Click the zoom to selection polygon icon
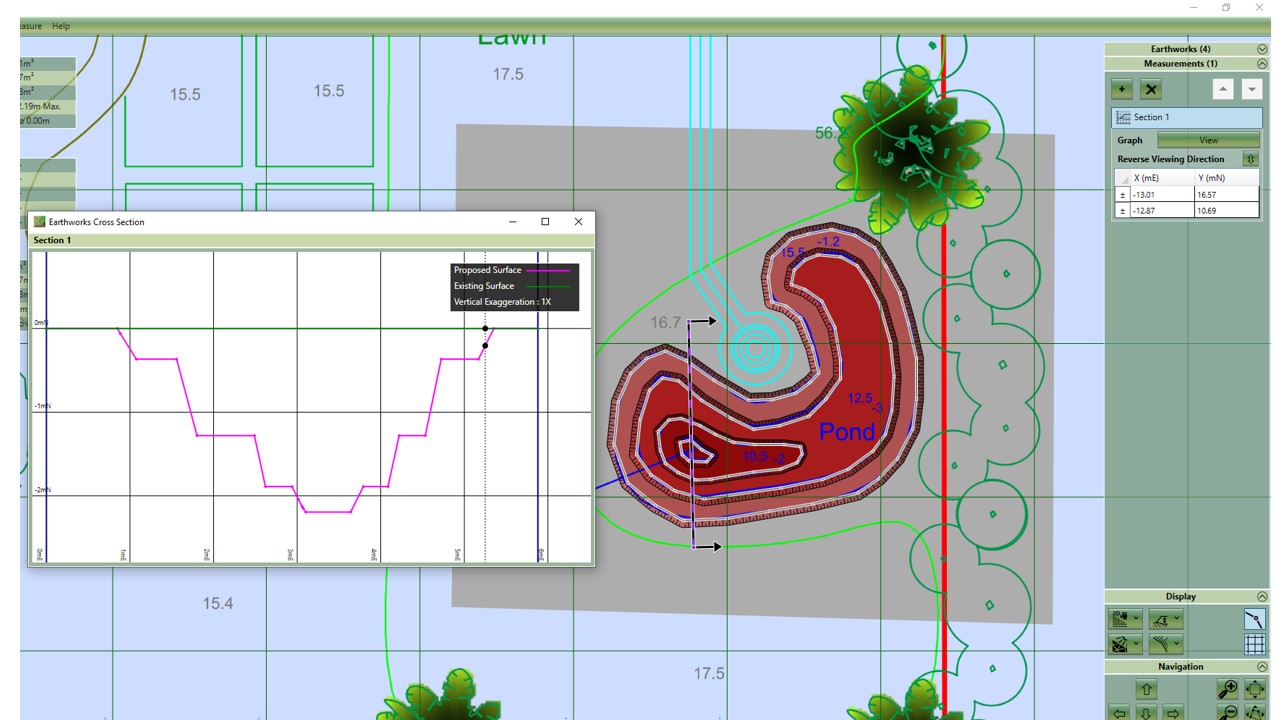The image size is (1280, 720). 1255,713
